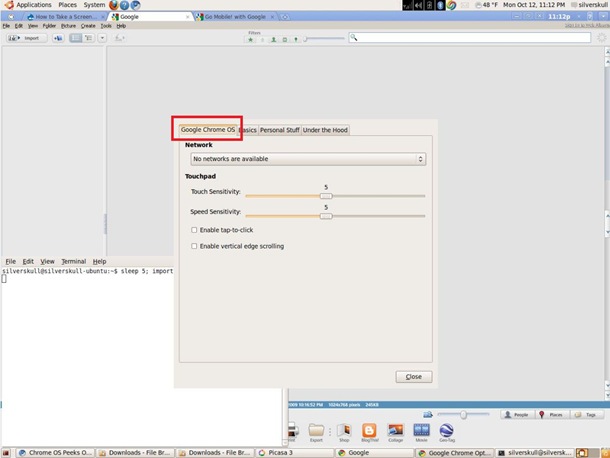
Task: Click the movies filter icon in Picasa
Action: coord(285,40)
